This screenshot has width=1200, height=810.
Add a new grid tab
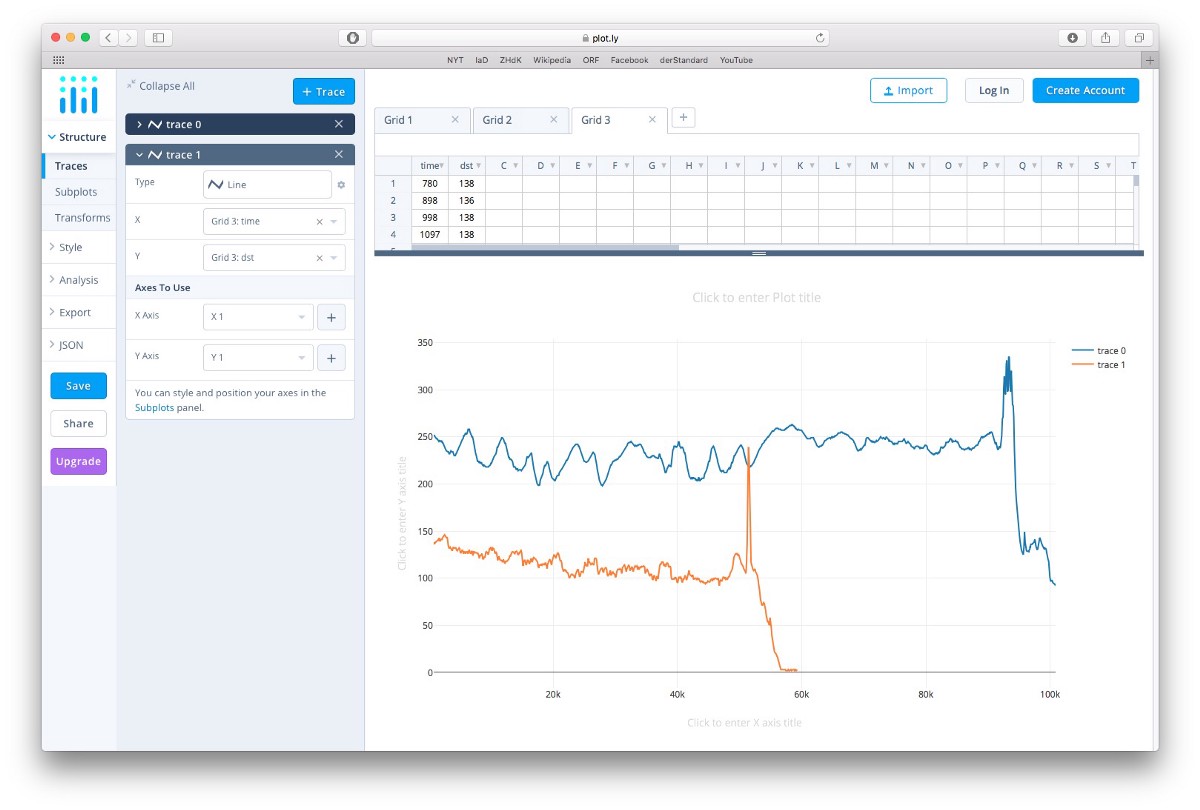pos(684,118)
